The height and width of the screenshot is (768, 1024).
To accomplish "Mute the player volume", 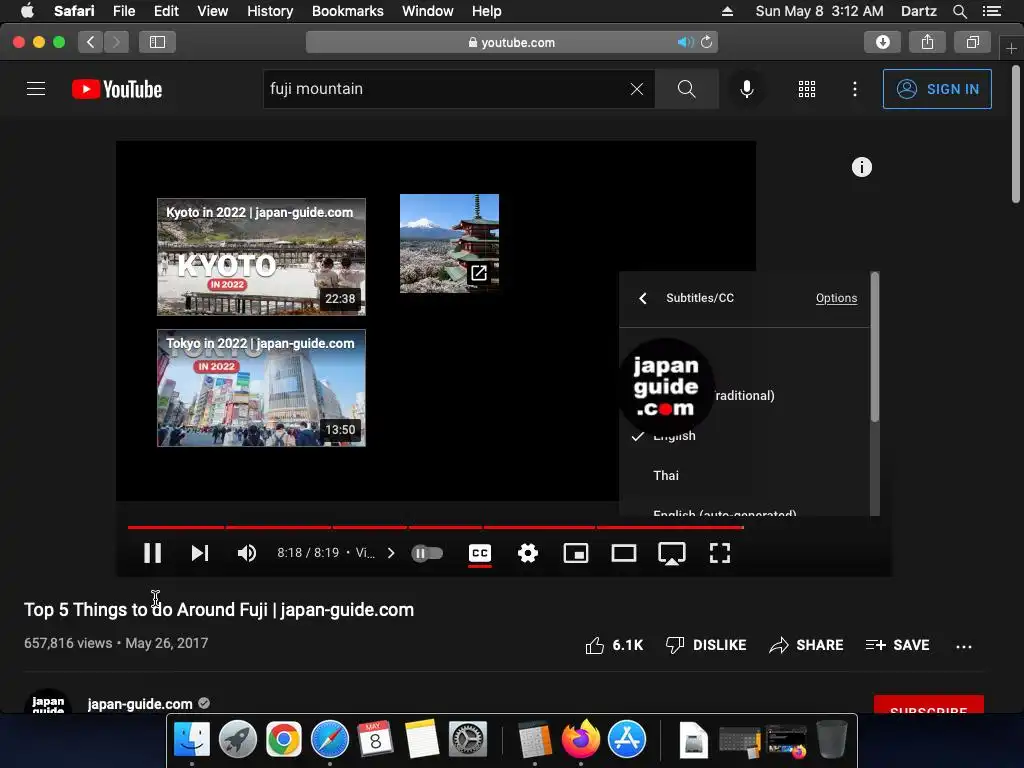I will pos(247,553).
